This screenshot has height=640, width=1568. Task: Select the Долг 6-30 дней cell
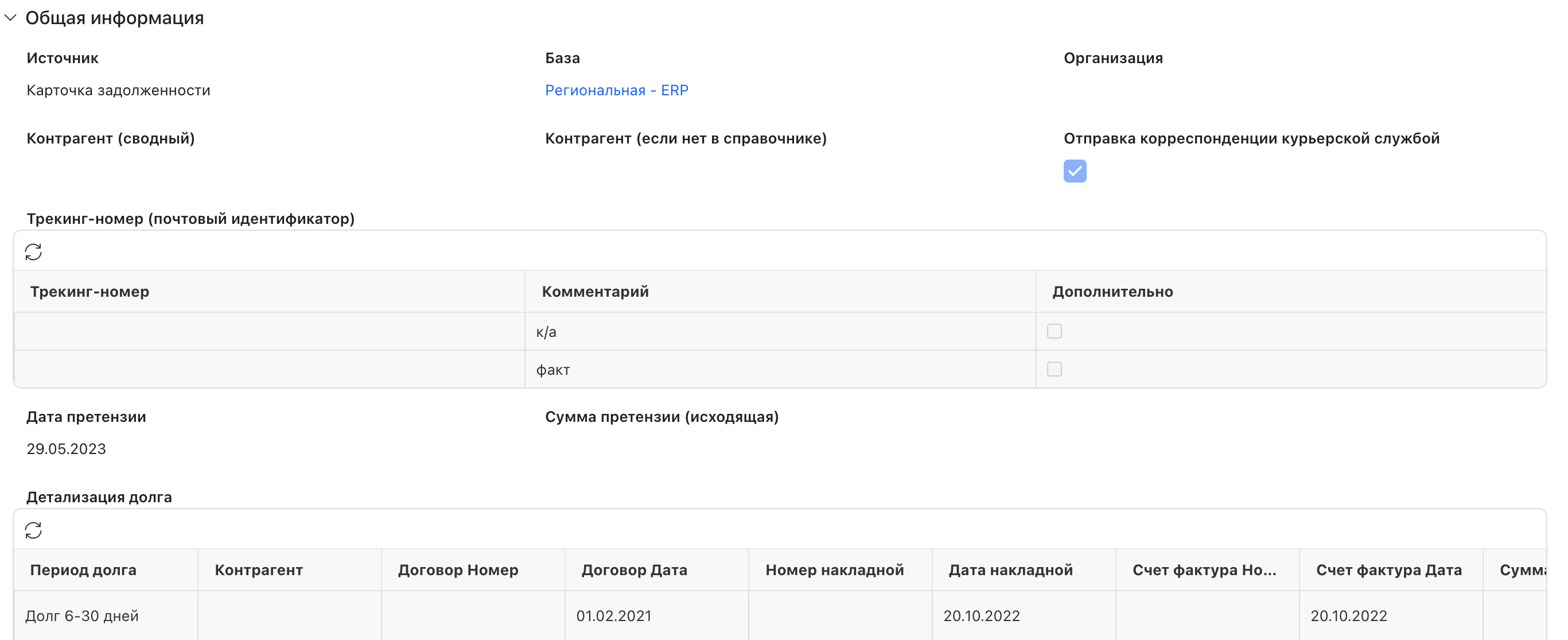106,615
